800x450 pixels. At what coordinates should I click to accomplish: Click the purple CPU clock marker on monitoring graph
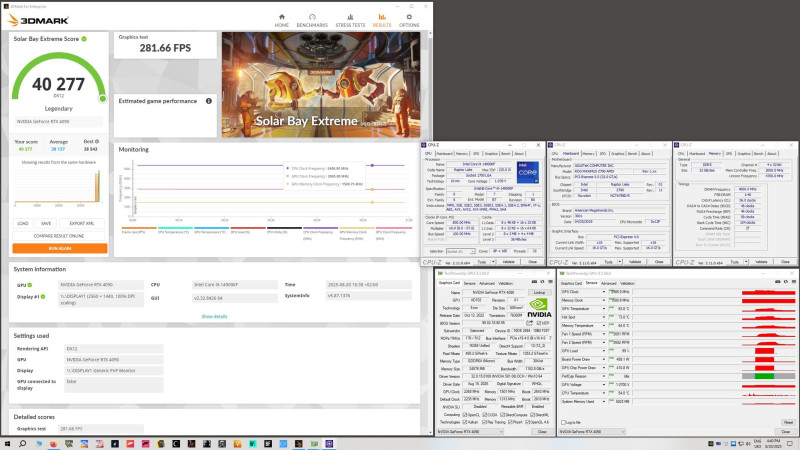point(372,165)
